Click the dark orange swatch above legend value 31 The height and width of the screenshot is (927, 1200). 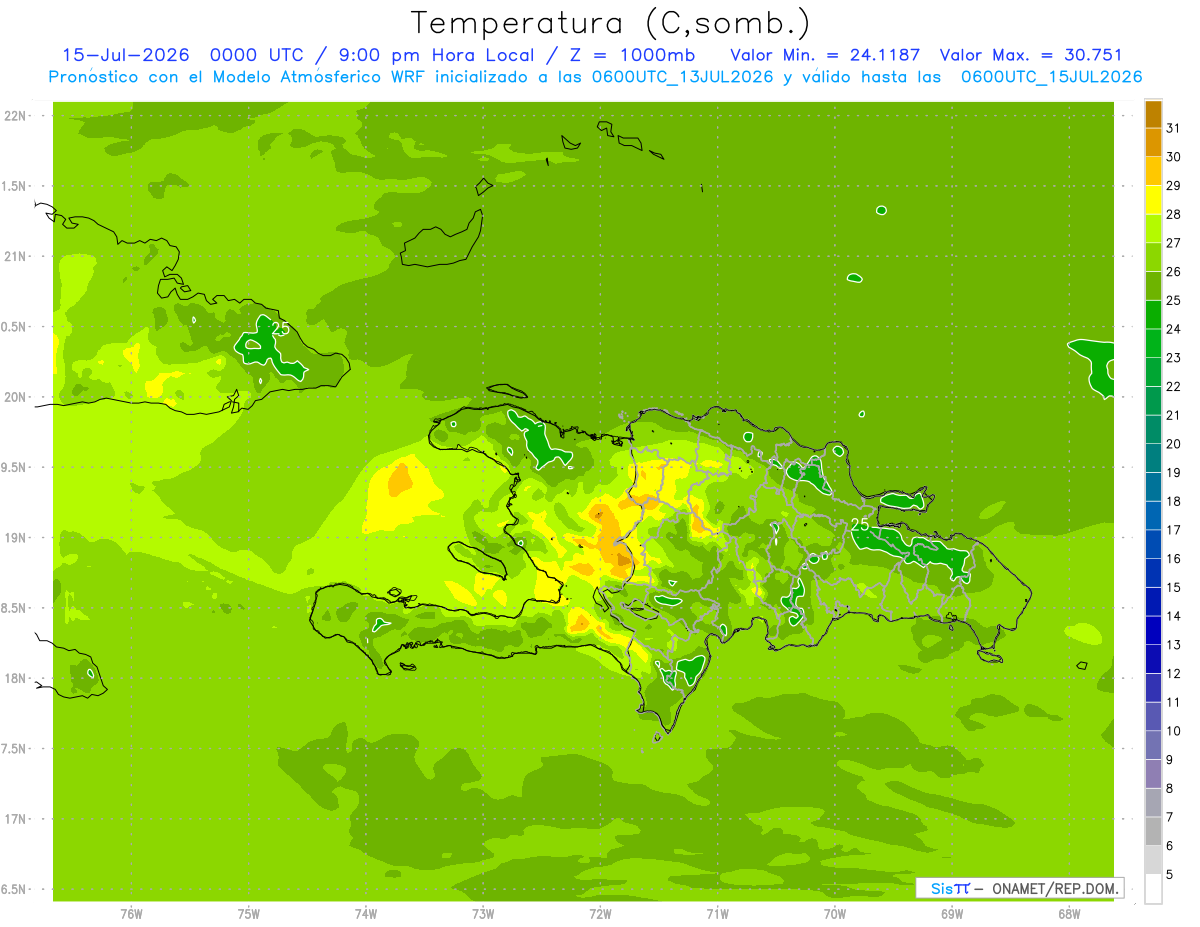1153,114
